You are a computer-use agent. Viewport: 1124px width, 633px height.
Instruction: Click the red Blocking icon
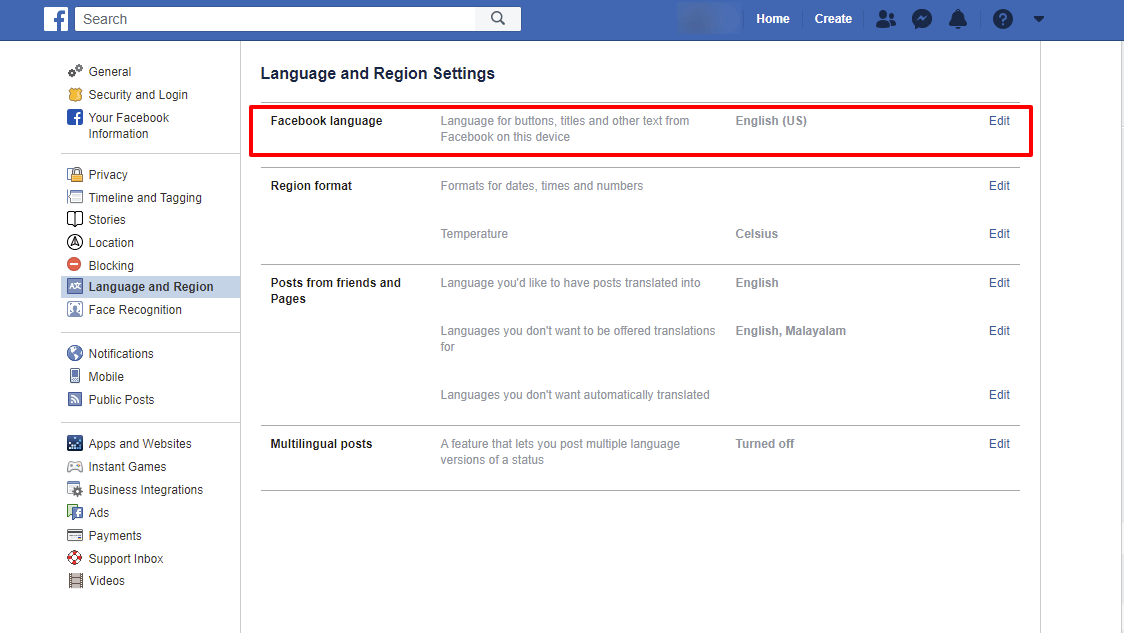75,265
